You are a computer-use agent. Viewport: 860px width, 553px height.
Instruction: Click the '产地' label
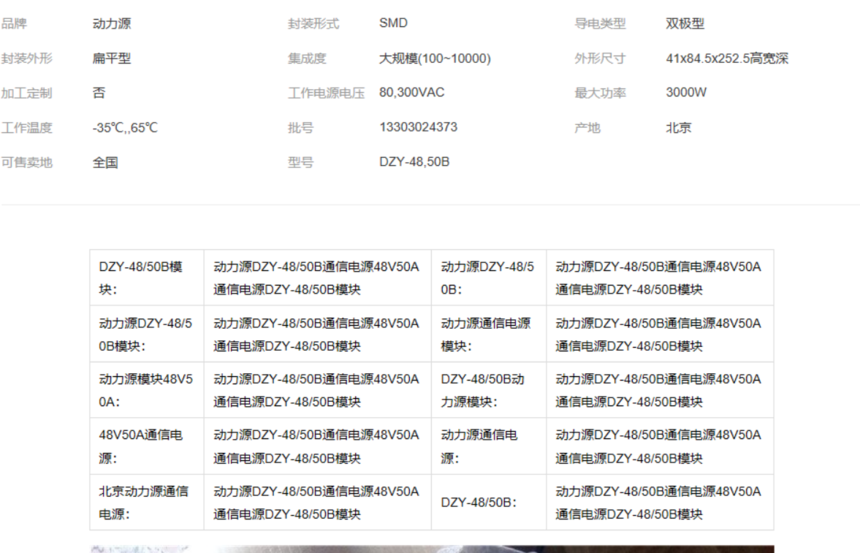click(587, 128)
